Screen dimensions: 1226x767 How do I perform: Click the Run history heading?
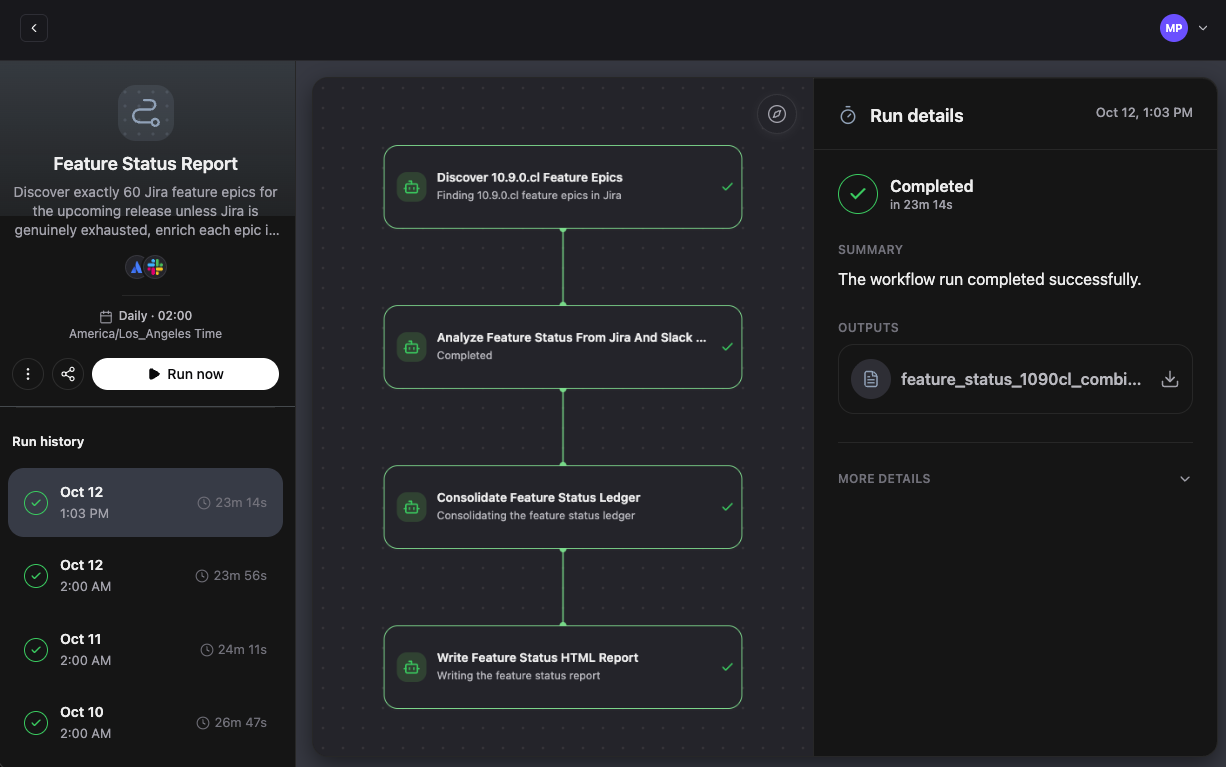pyautogui.click(x=48, y=442)
